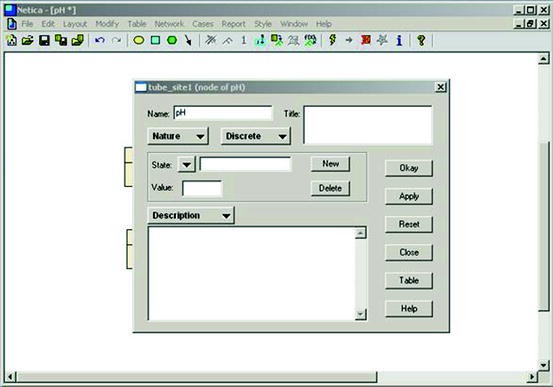Save the network with the floppy disk icon

click(x=44, y=40)
